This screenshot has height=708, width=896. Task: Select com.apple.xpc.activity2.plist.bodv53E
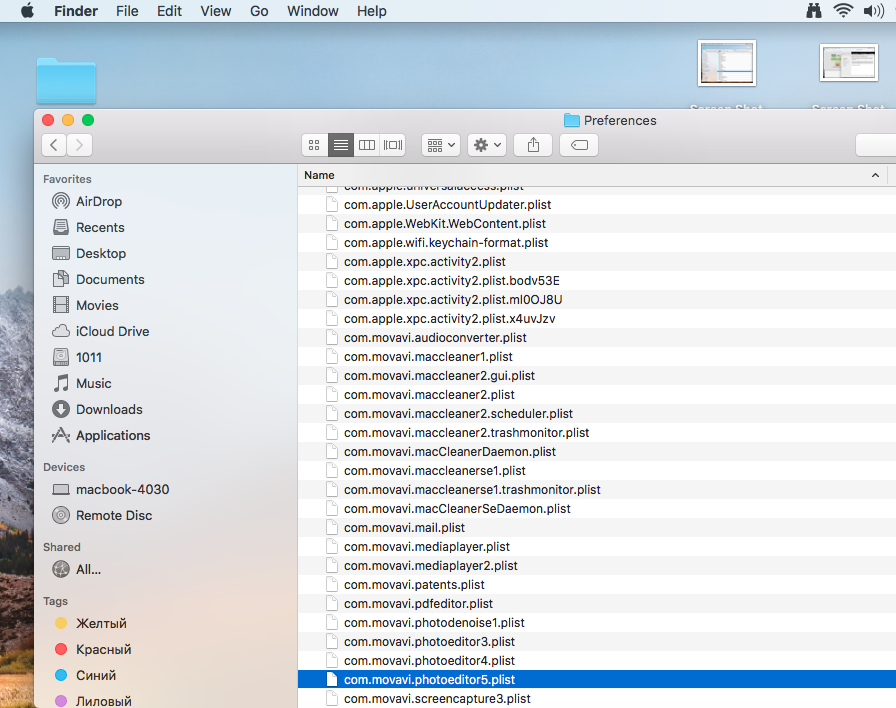tap(597, 281)
